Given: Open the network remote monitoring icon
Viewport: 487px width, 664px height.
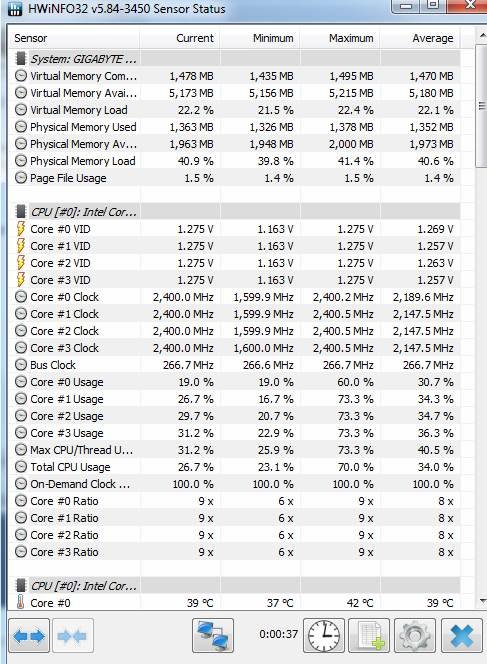Looking at the screenshot, I should coord(213,635).
